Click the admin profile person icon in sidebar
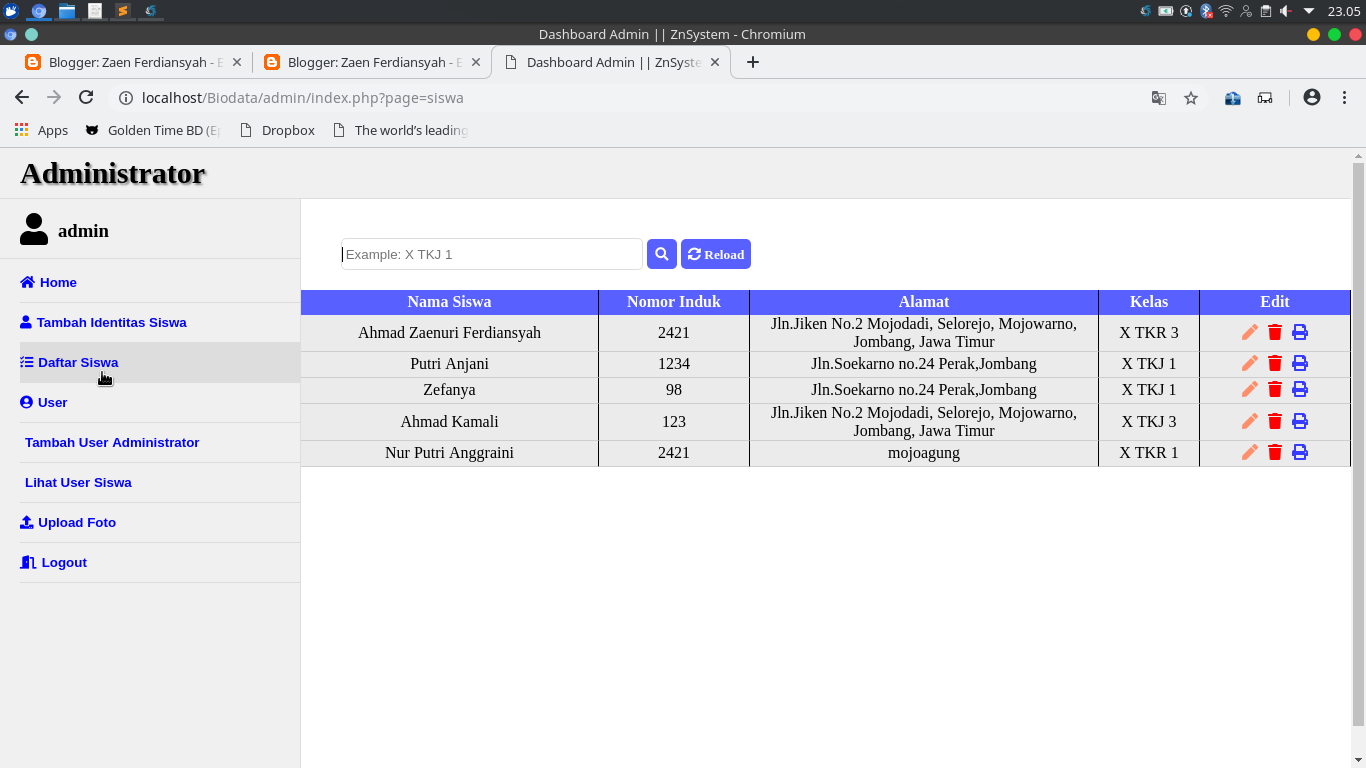This screenshot has width=1366, height=768. (x=33, y=228)
